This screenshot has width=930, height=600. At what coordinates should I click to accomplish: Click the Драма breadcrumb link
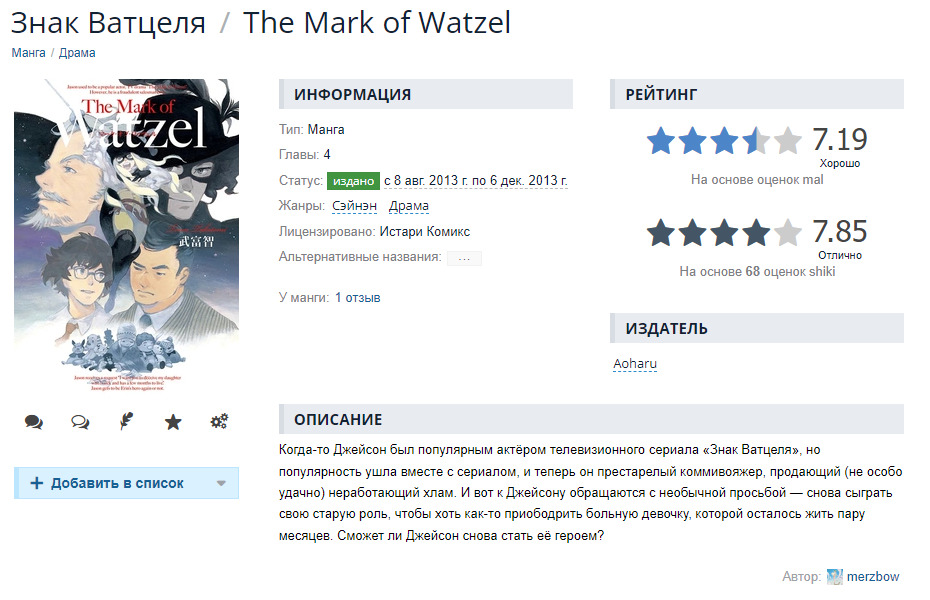click(x=77, y=53)
